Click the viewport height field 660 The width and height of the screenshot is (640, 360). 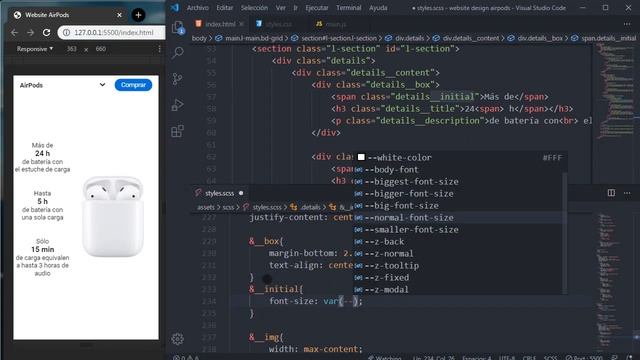click(101, 49)
